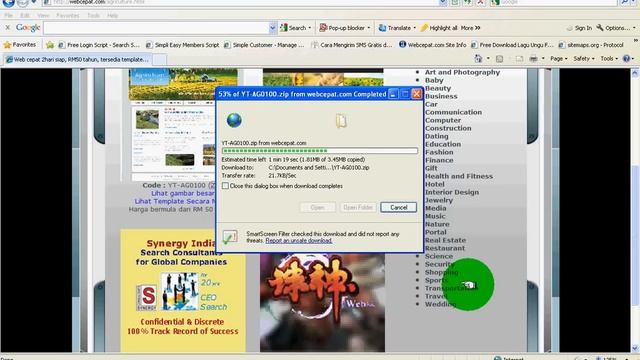This screenshot has height=360, width=640.
Task: Click the folder icon in download dialog
Action: pyautogui.click(x=341, y=121)
